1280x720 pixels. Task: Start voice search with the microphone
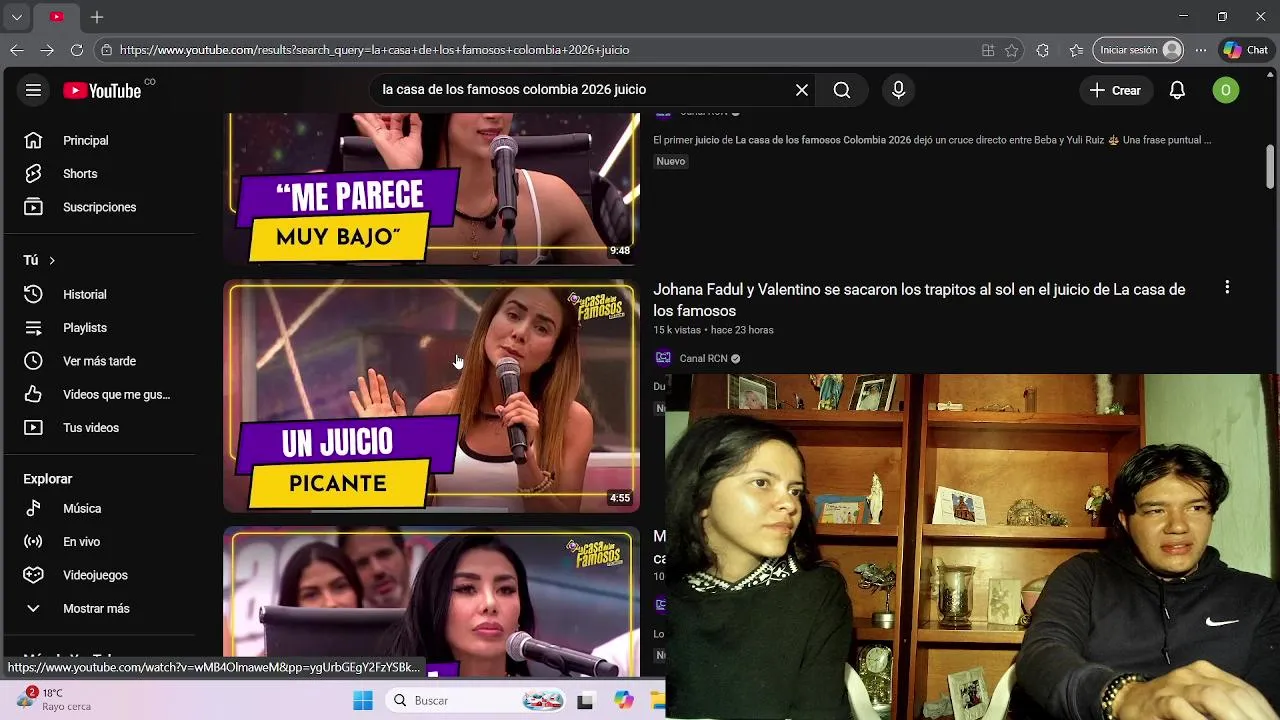pyautogui.click(x=898, y=90)
